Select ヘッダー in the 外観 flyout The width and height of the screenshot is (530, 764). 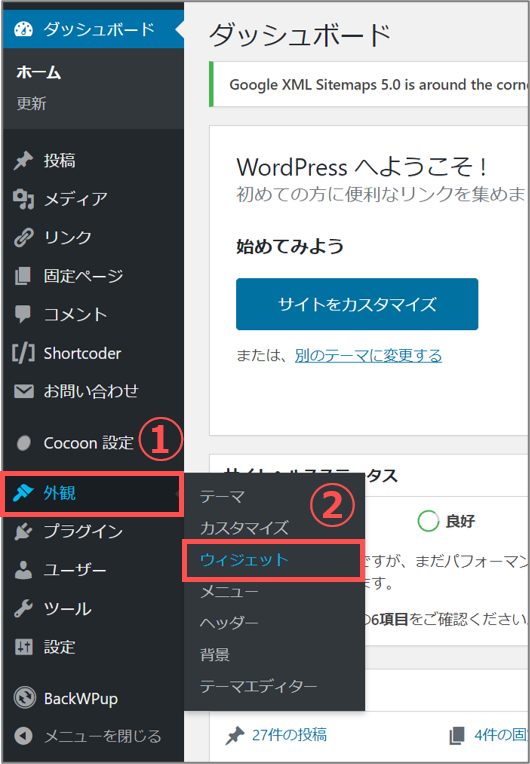[x=229, y=623]
